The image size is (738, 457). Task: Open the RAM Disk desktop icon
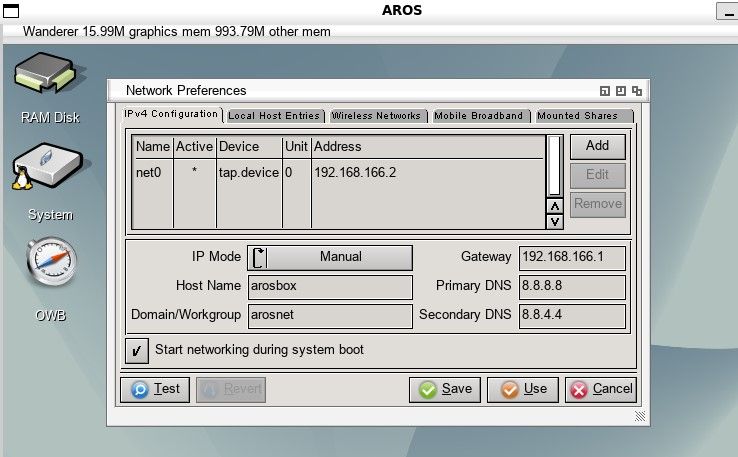point(49,75)
